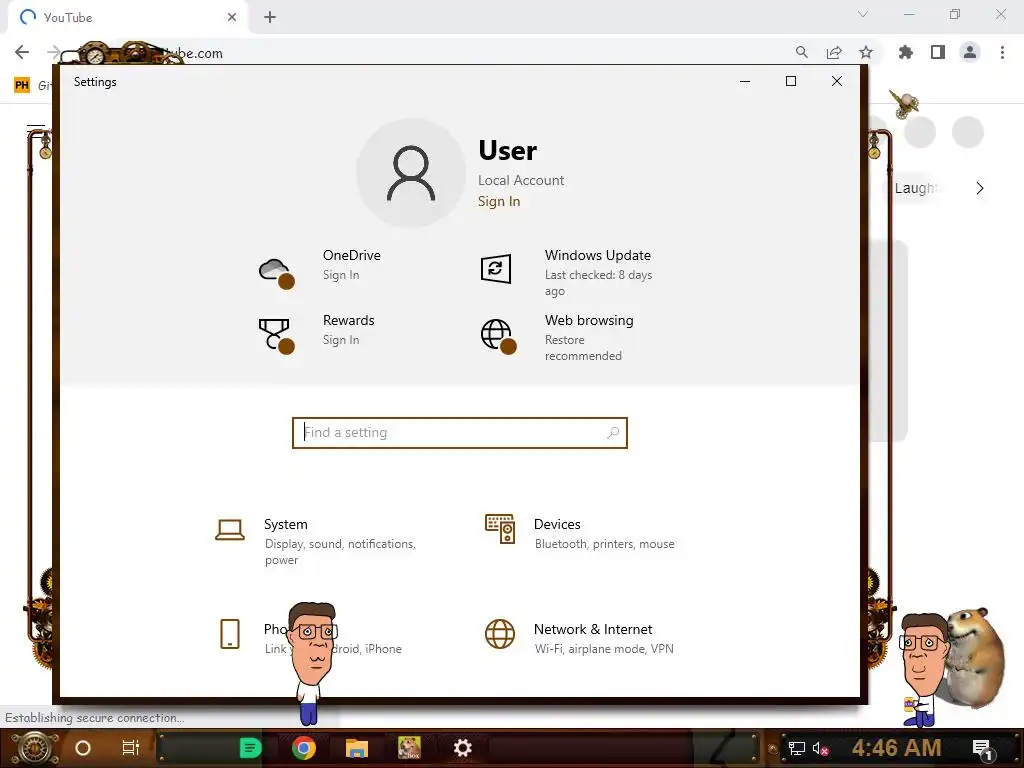
Task: Click the 4:46 AM clock
Action: tap(896, 748)
